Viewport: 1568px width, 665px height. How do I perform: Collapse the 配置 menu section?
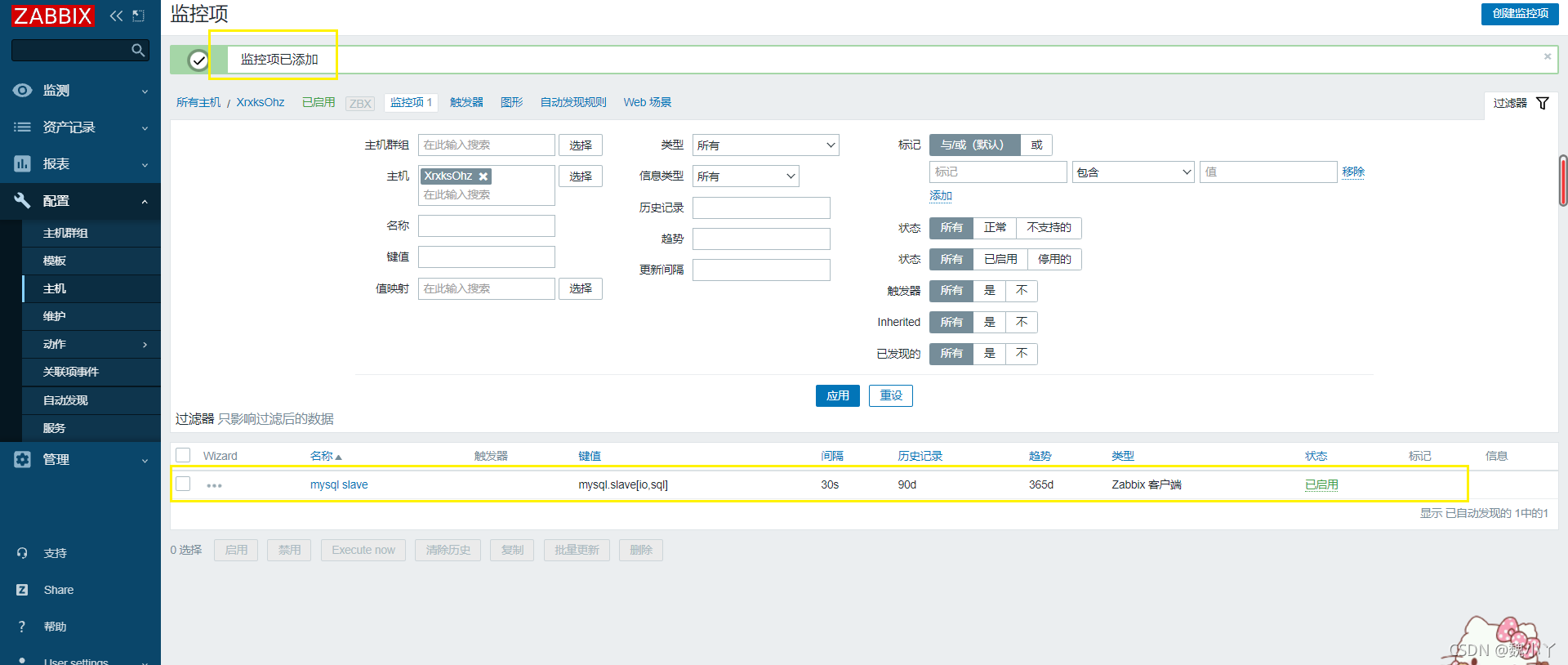pos(145,201)
